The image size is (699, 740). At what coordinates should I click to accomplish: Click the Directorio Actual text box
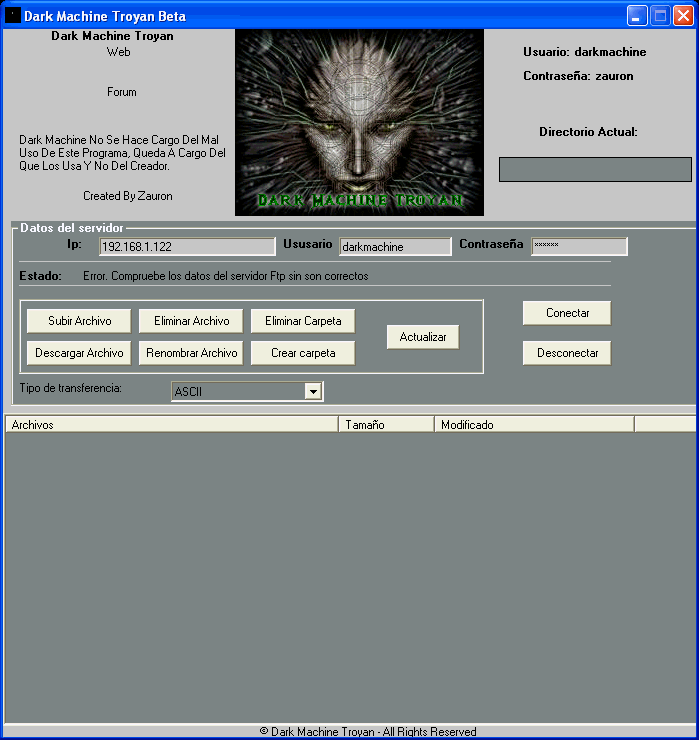click(x=595, y=170)
